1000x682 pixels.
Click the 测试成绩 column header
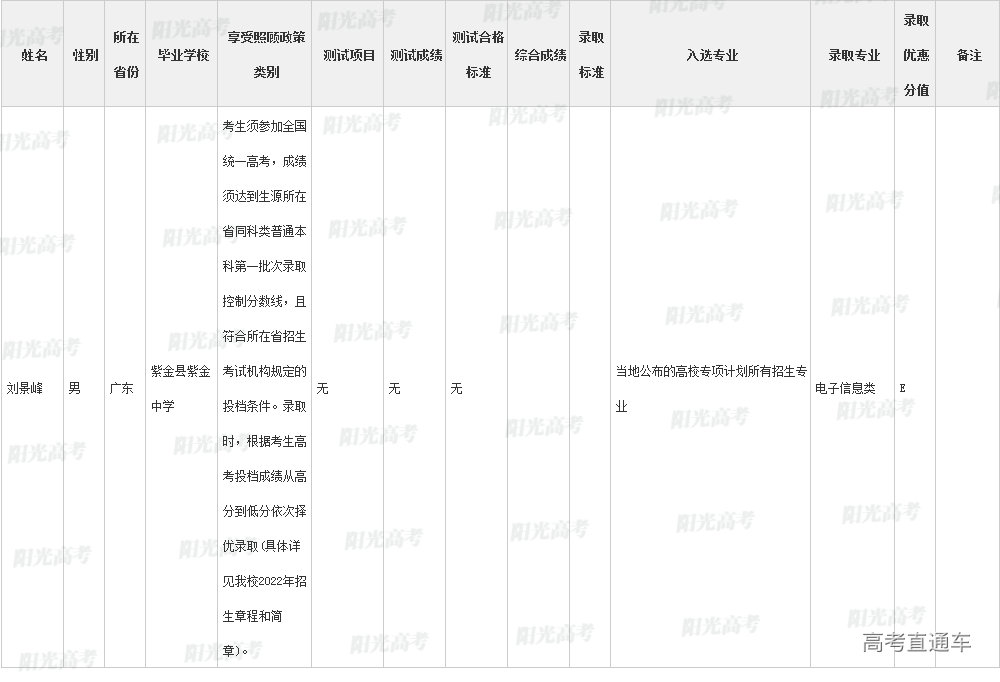[416, 56]
